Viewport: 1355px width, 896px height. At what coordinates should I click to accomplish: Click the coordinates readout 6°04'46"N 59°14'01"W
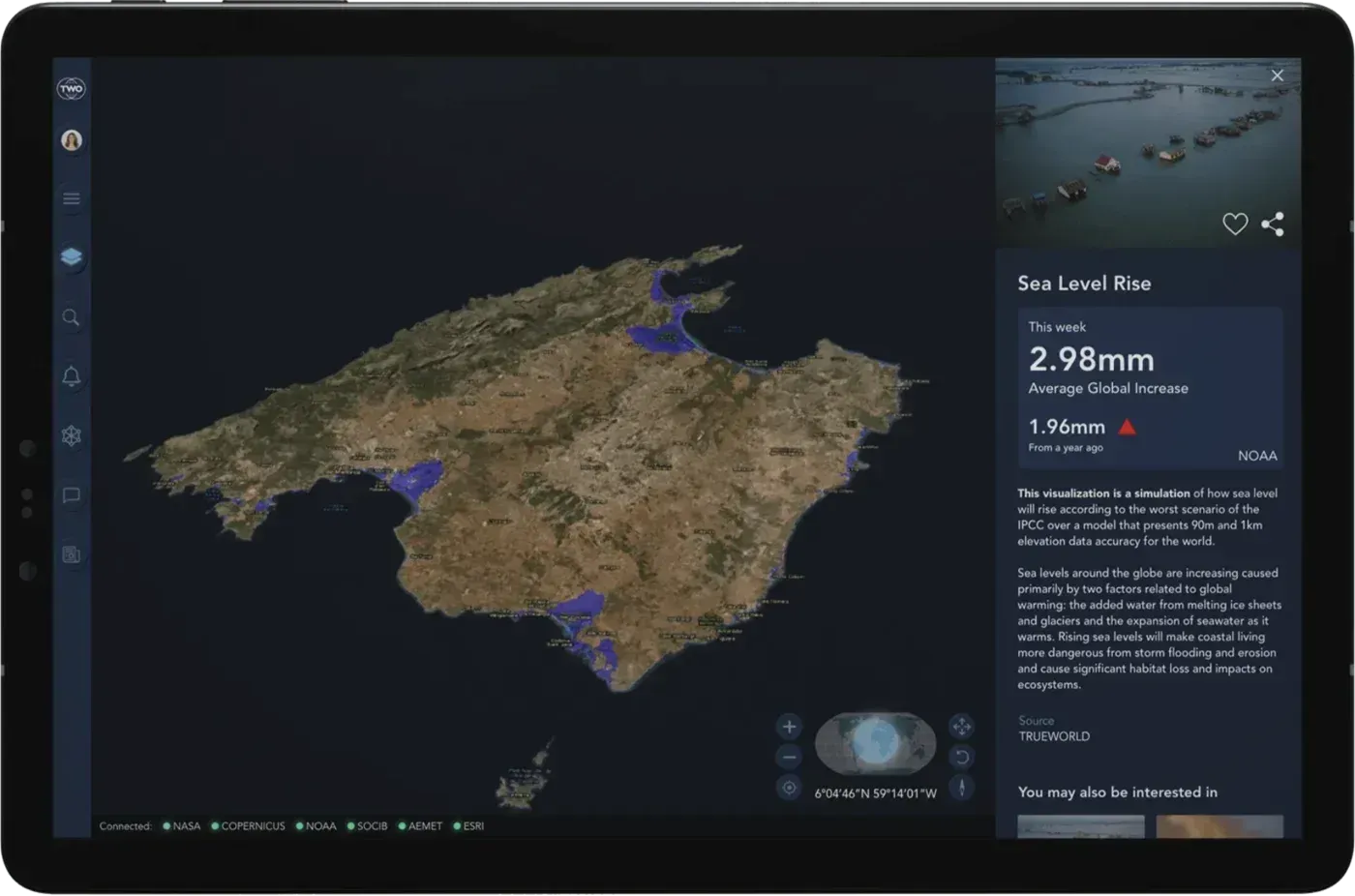coord(876,793)
